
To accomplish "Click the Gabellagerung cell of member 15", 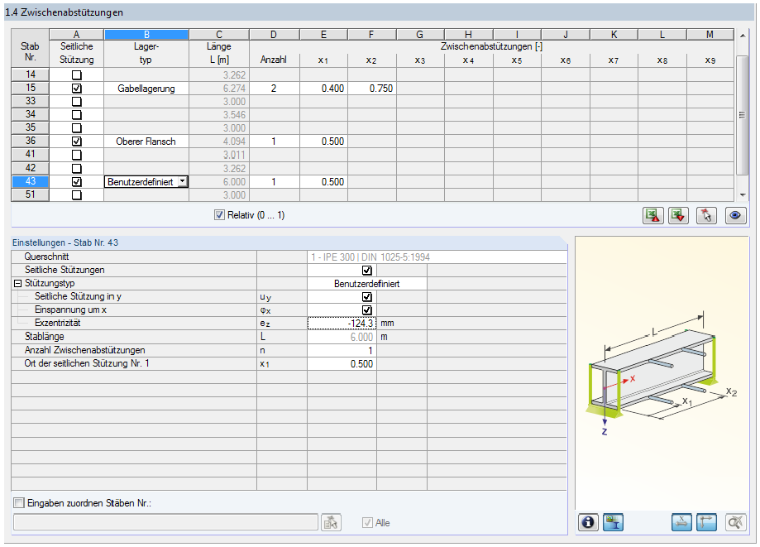I will point(146,89).
